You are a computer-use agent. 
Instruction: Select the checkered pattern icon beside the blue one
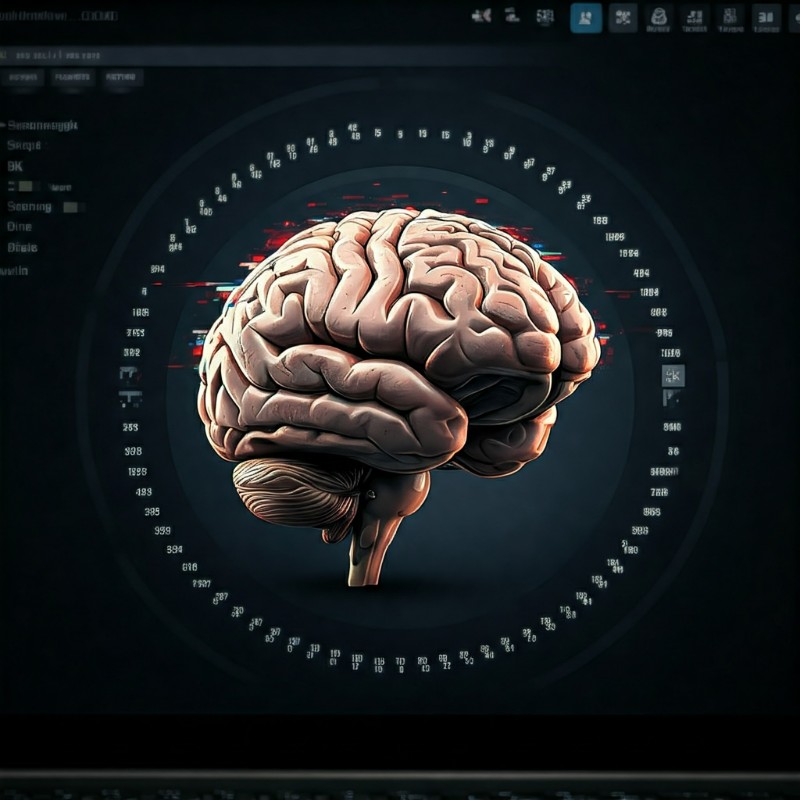coord(623,17)
